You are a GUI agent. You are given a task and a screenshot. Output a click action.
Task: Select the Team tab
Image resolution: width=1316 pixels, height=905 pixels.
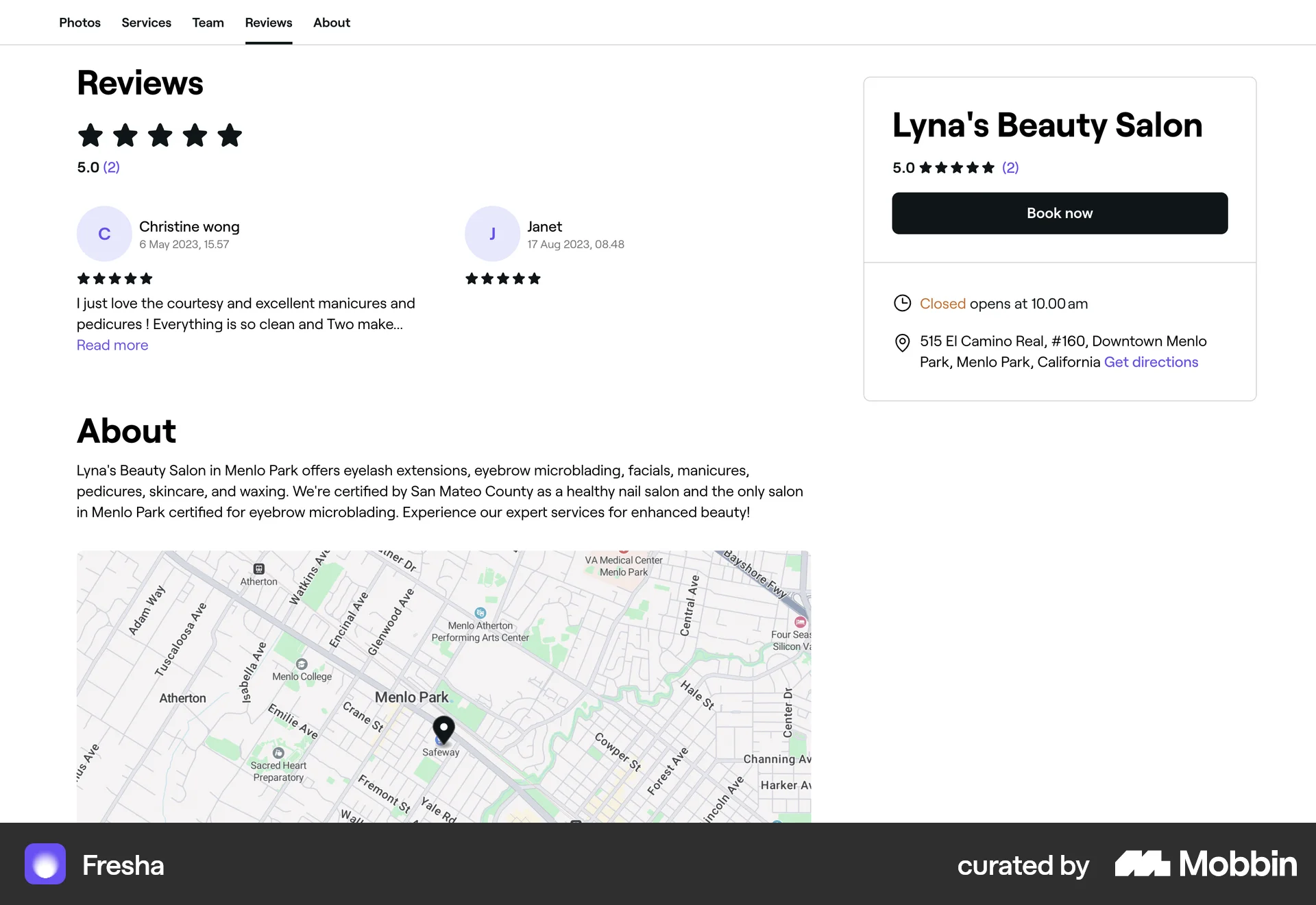[x=208, y=22]
